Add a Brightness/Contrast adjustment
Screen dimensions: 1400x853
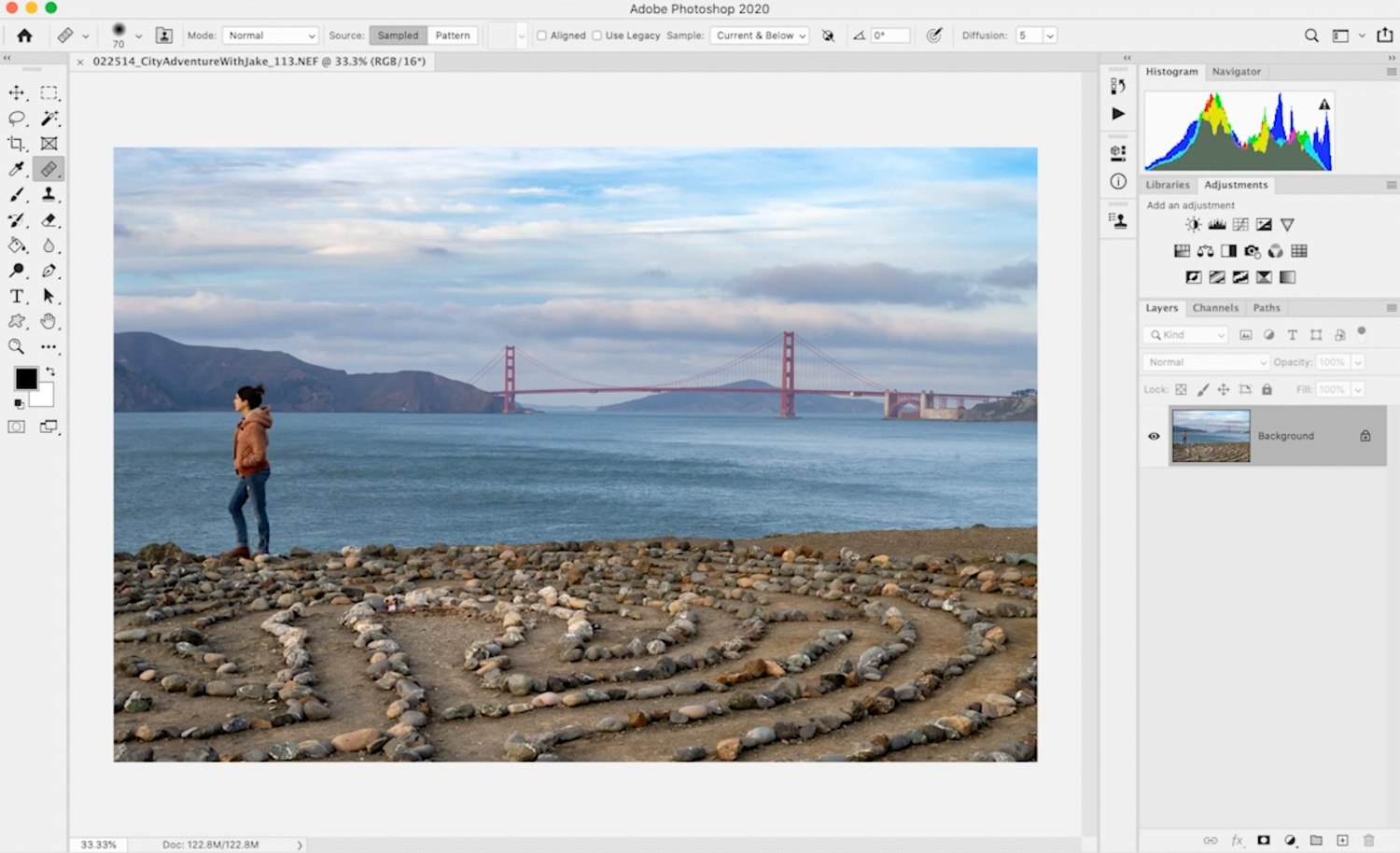[x=1194, y=225]
